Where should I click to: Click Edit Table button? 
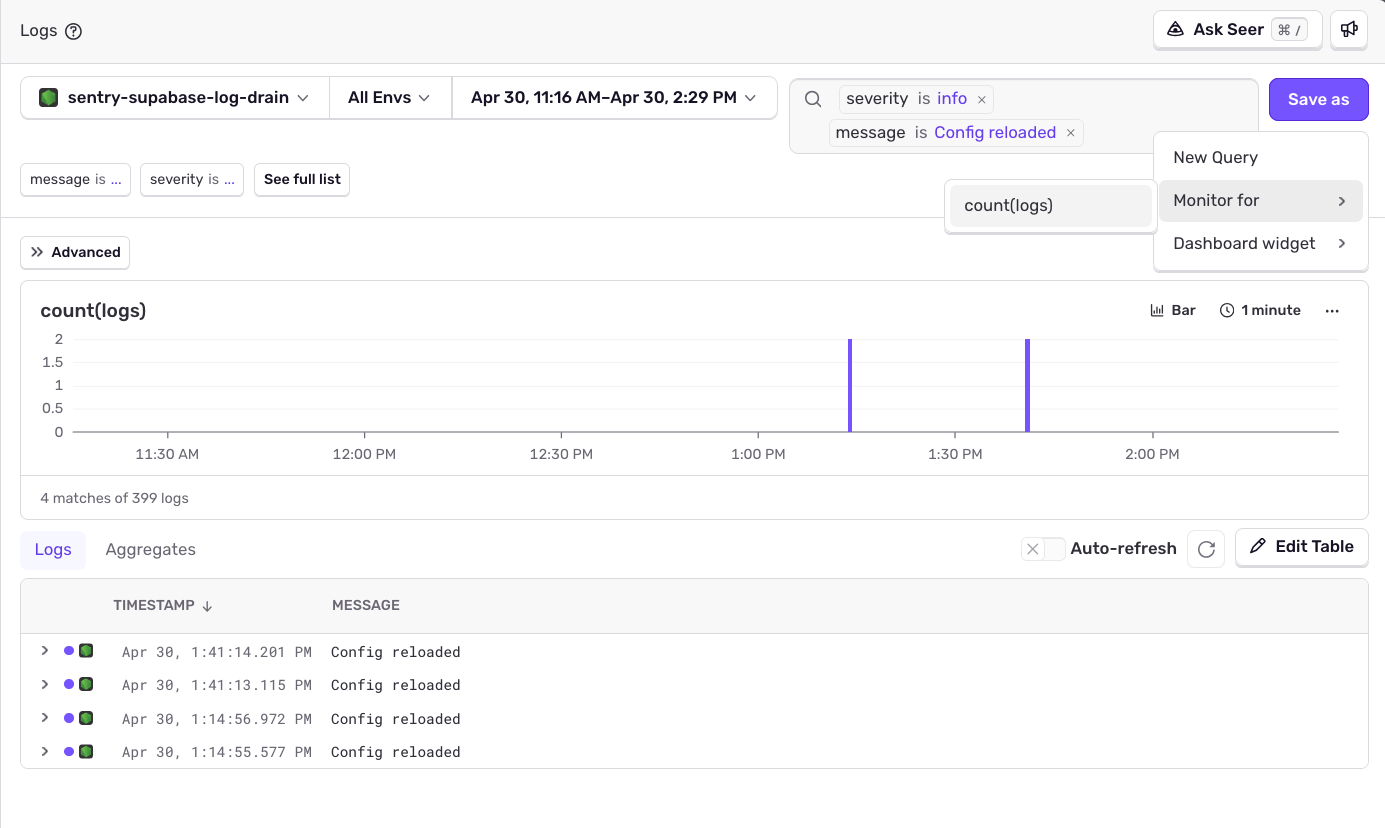tap(1302, 547)
